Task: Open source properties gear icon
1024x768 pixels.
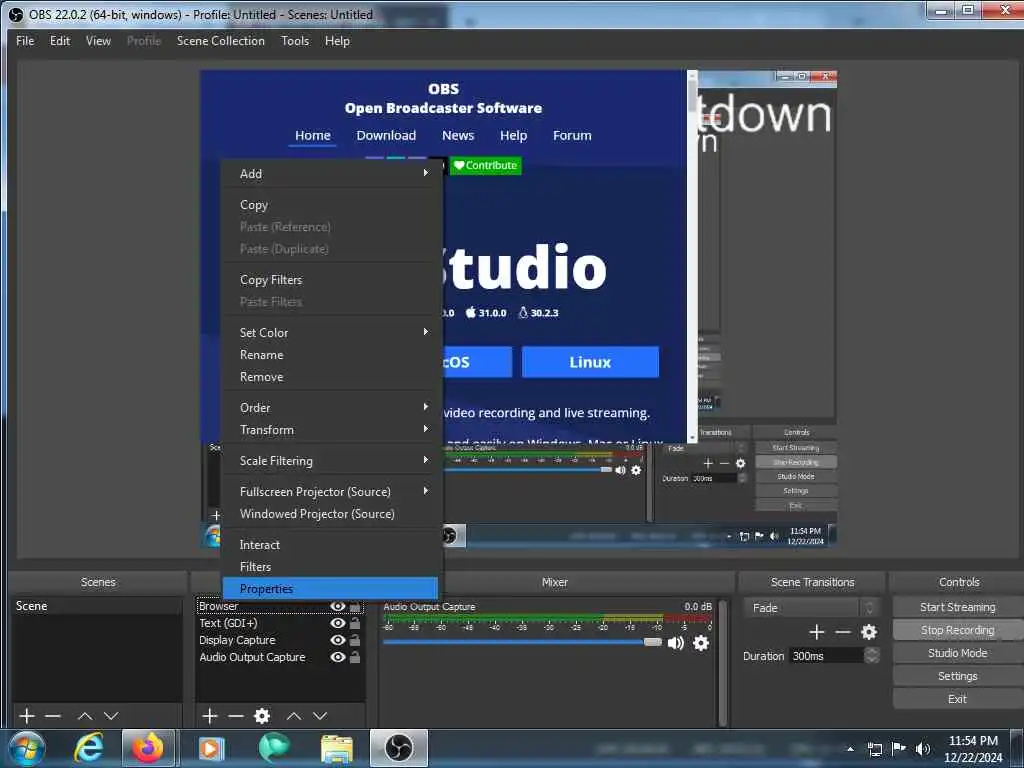Action: tap(262, 716)
